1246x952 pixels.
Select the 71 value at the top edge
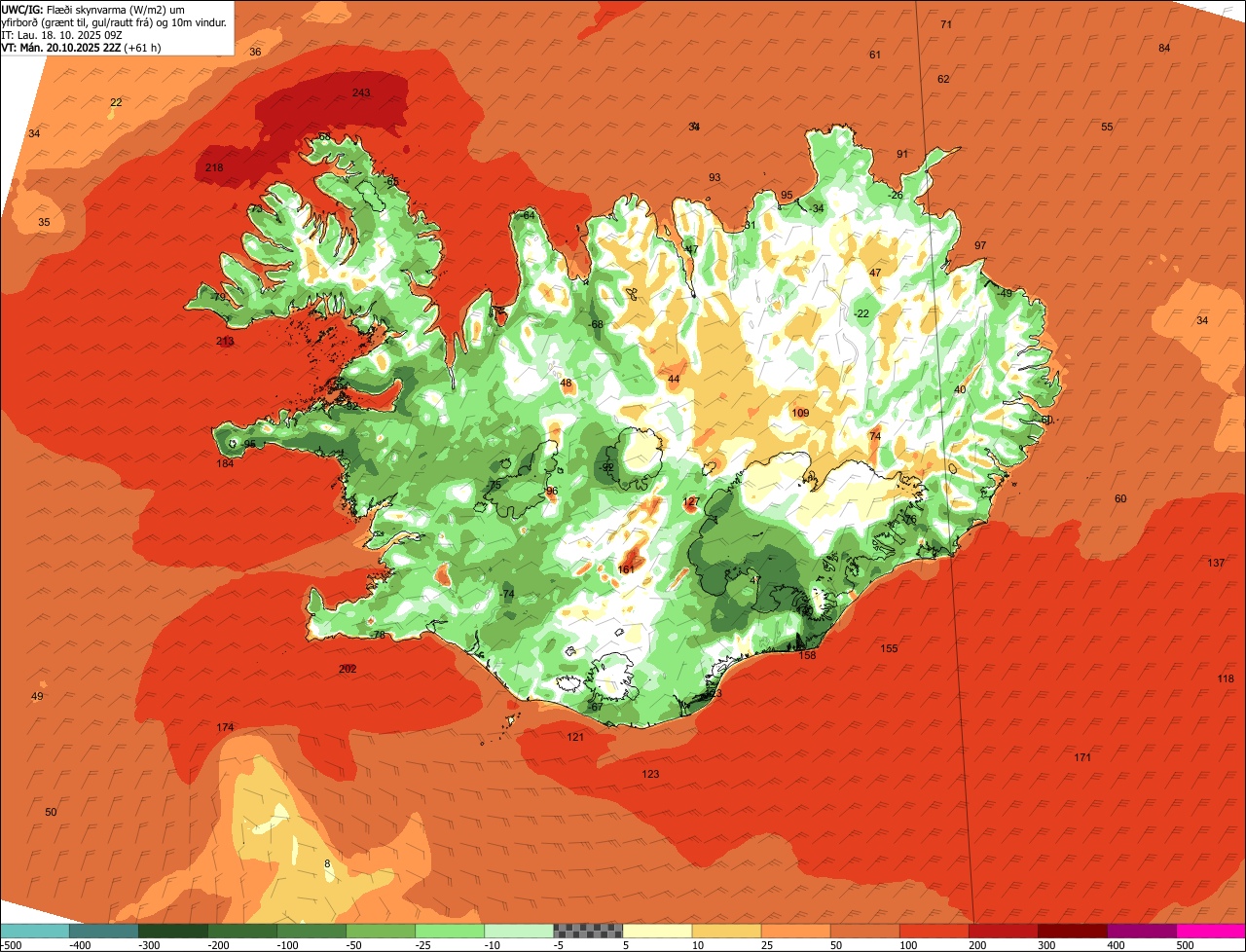946,24
